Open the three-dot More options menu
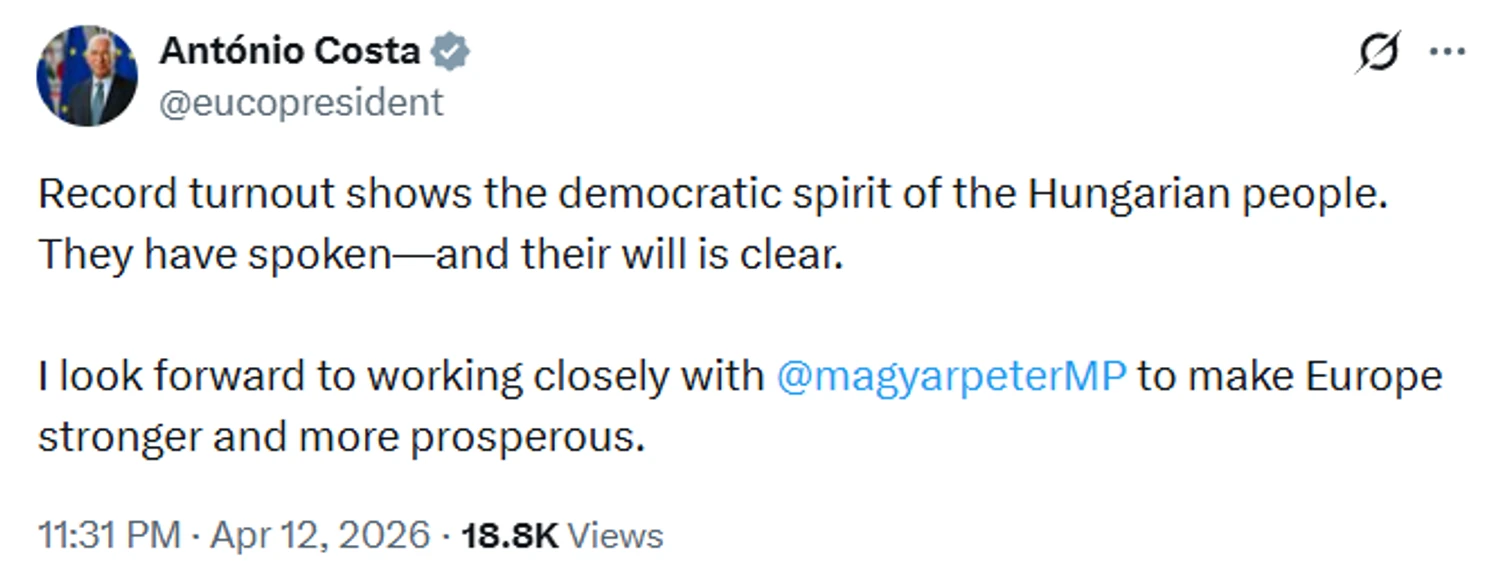The width and height of the screenshot is (1500, 583). tap(1446, 52)
